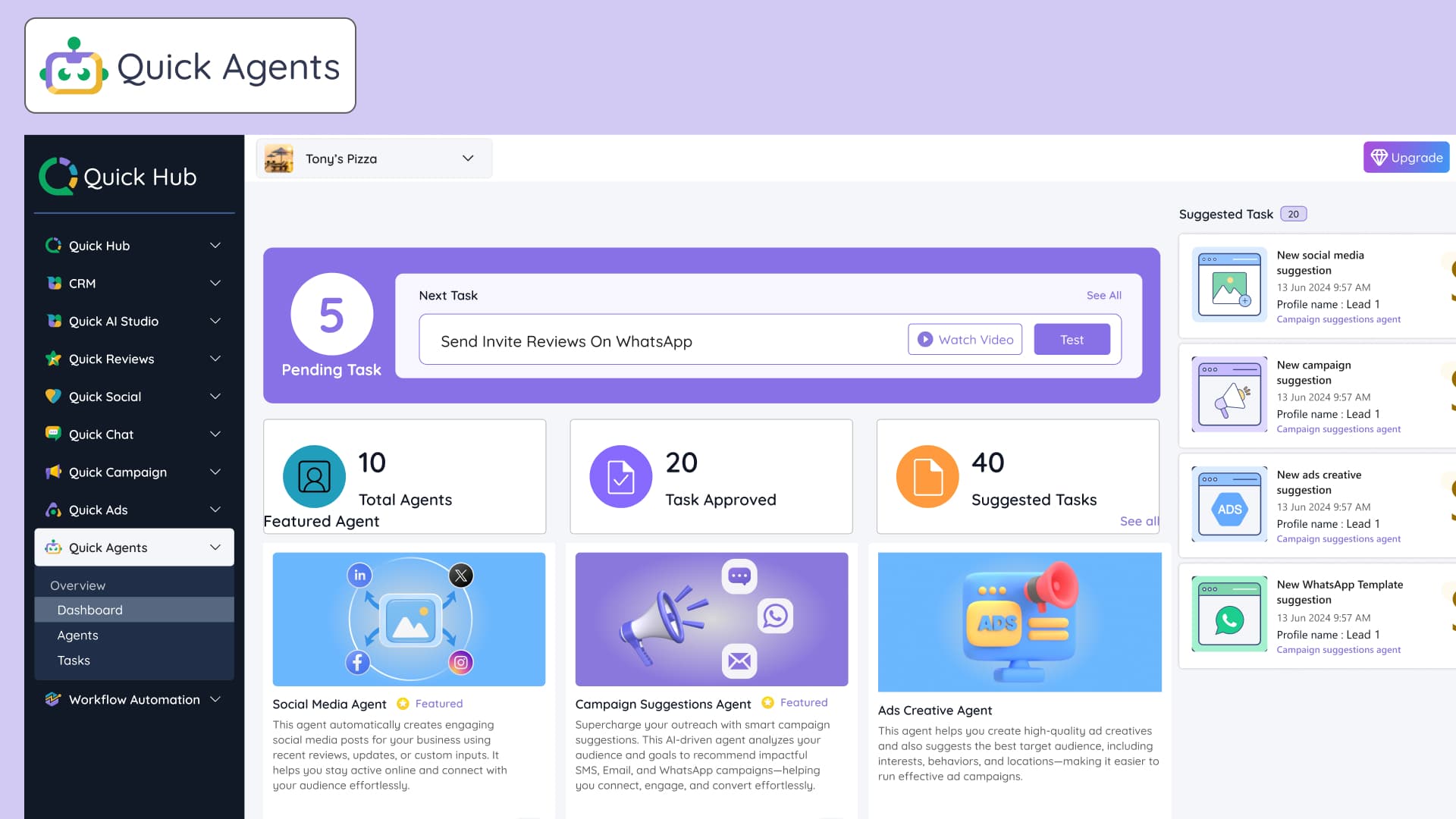Image resolution: width=1456 pixels, height=819 pixels.
Task: Click the Quick Ads sidebar icon
Action: [54, 510]
